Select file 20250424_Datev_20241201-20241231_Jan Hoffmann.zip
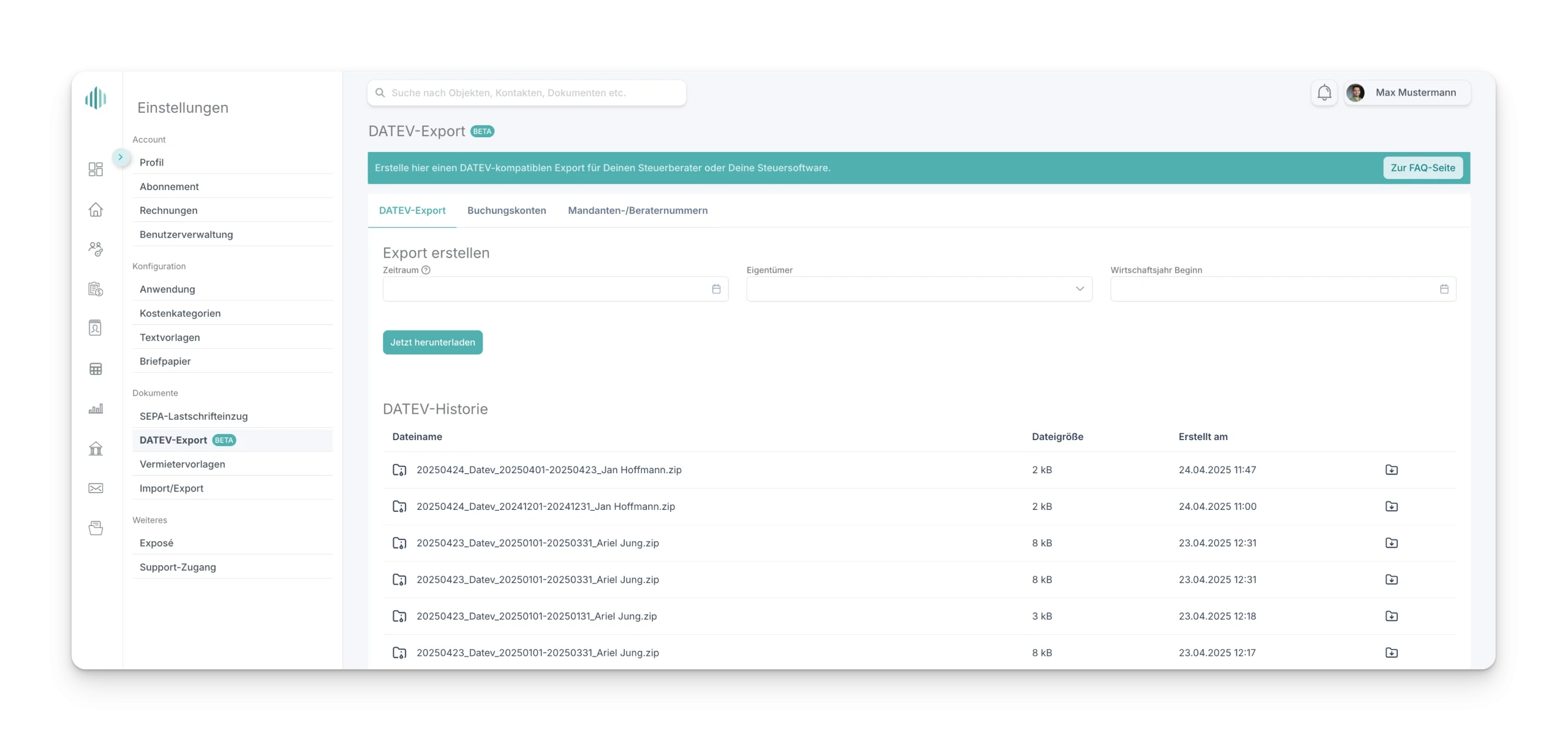The width and height of the screenshot is (1568, 741). click(546, 506)
